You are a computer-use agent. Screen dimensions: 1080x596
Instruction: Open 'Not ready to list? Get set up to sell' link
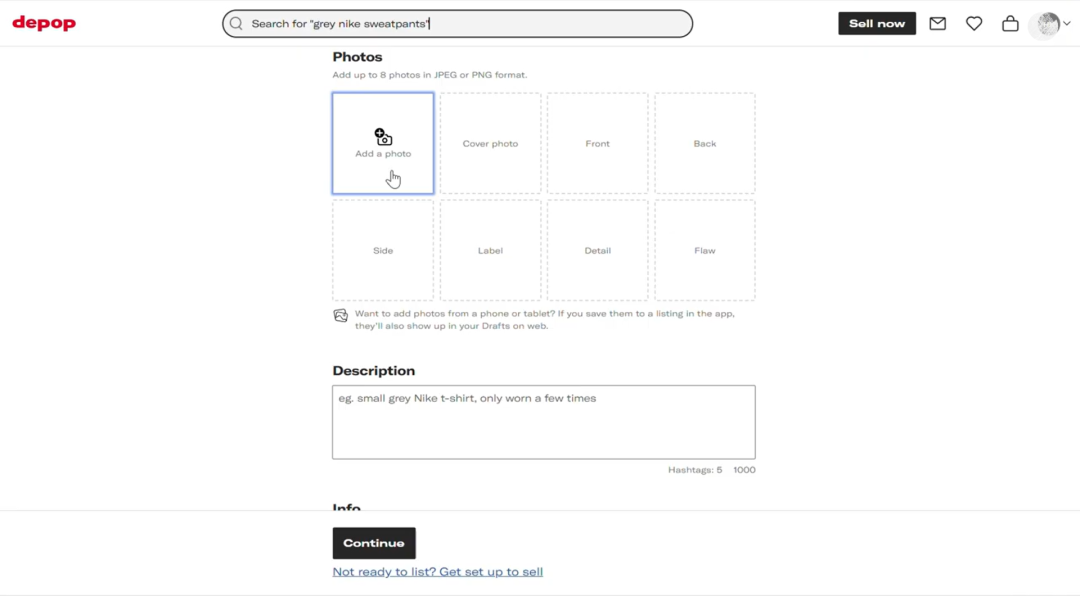click(x=437, y=571)
